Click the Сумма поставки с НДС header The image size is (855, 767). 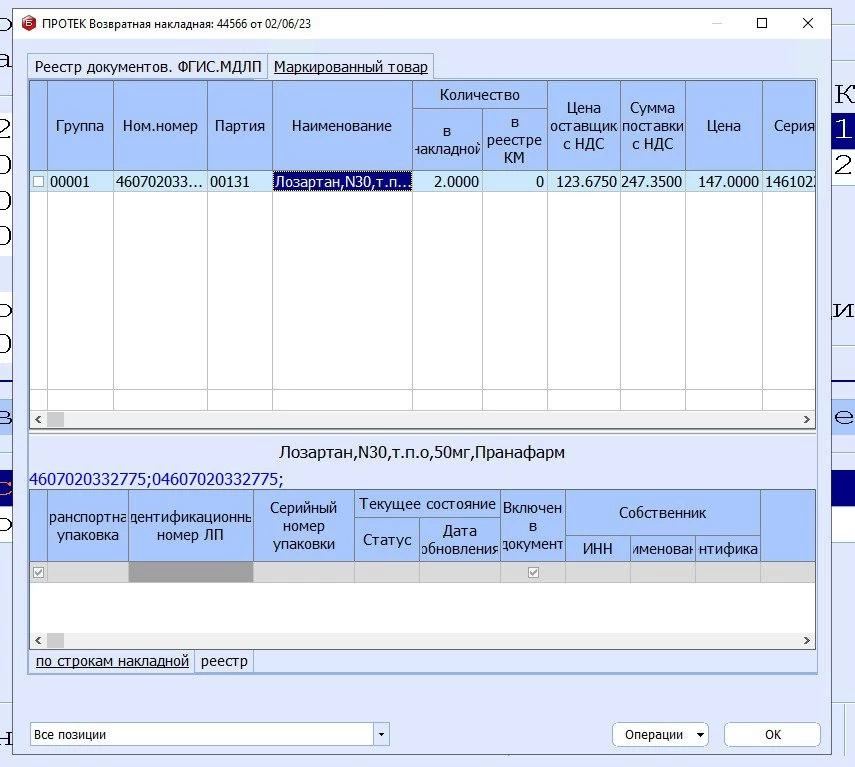click(653, 126)
